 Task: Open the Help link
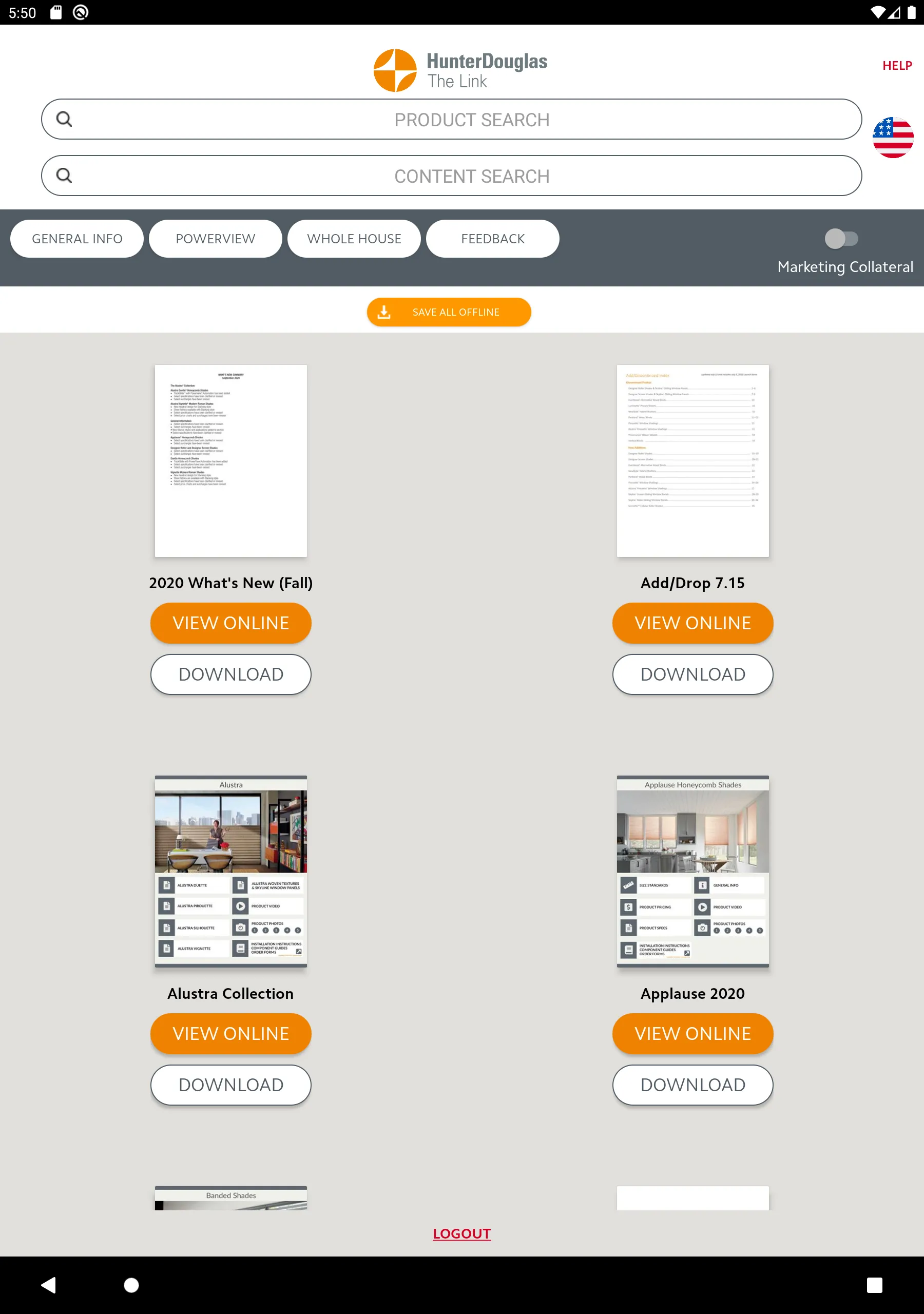(x=896, y=66)
